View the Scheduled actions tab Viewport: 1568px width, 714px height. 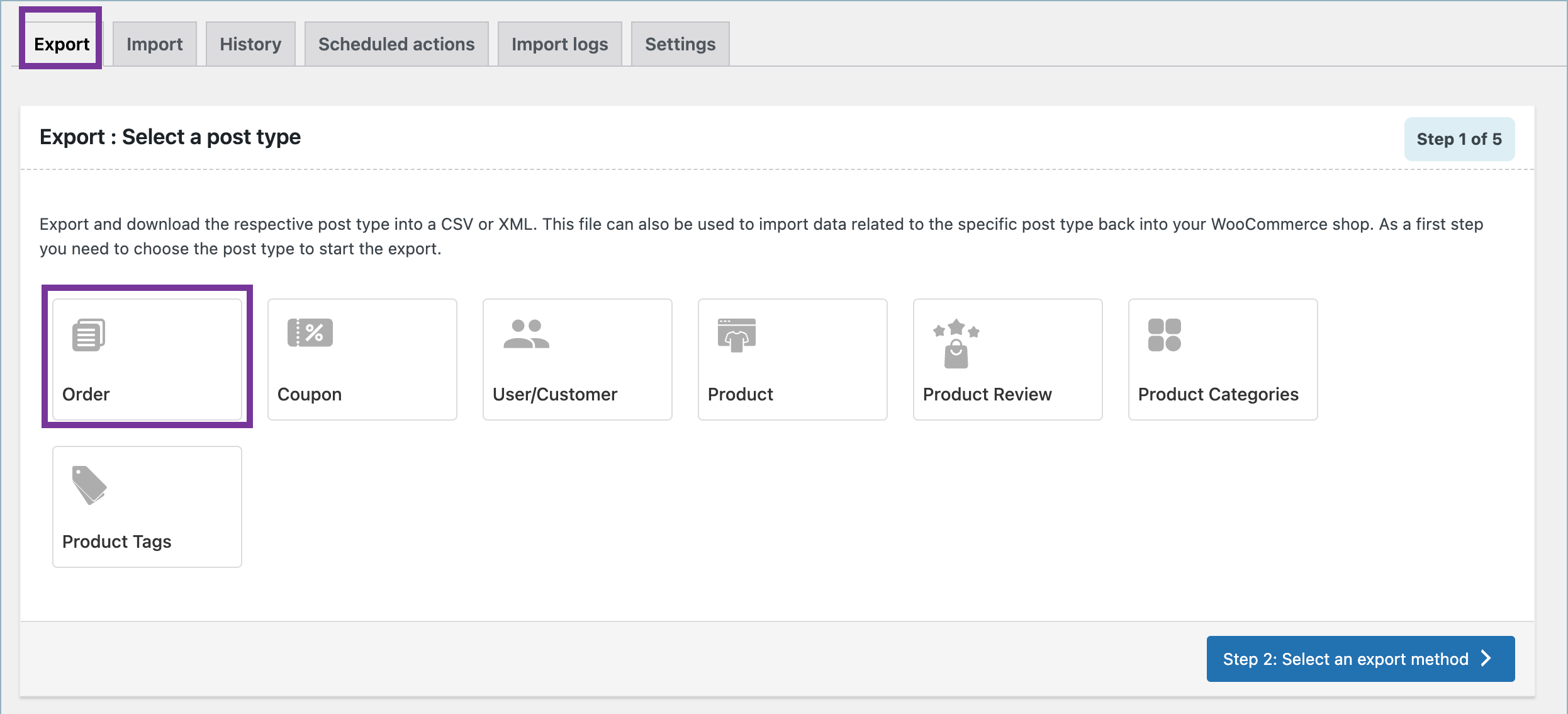(396, 43)
